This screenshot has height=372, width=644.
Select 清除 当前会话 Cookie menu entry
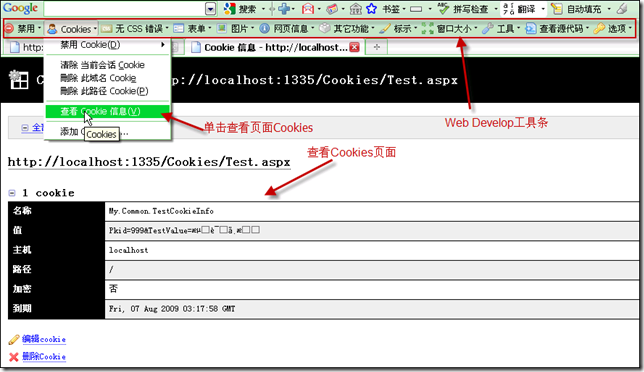107,65
